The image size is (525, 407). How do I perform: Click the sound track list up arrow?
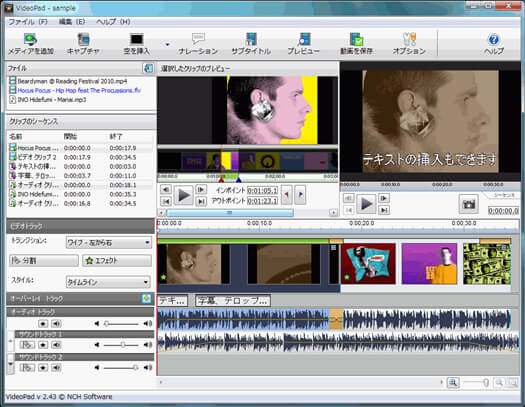coord(10,340)
